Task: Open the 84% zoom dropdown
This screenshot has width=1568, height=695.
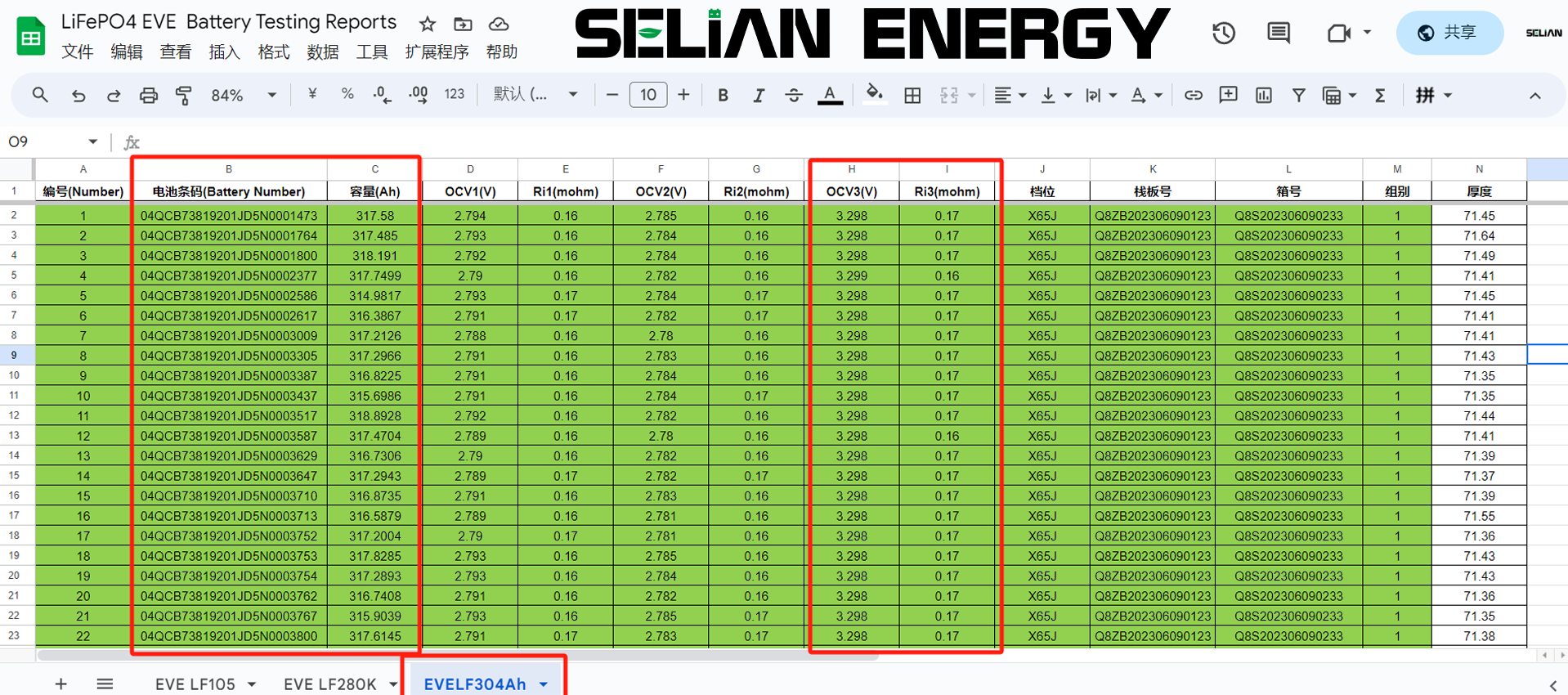Action: [x=244, y=96]
